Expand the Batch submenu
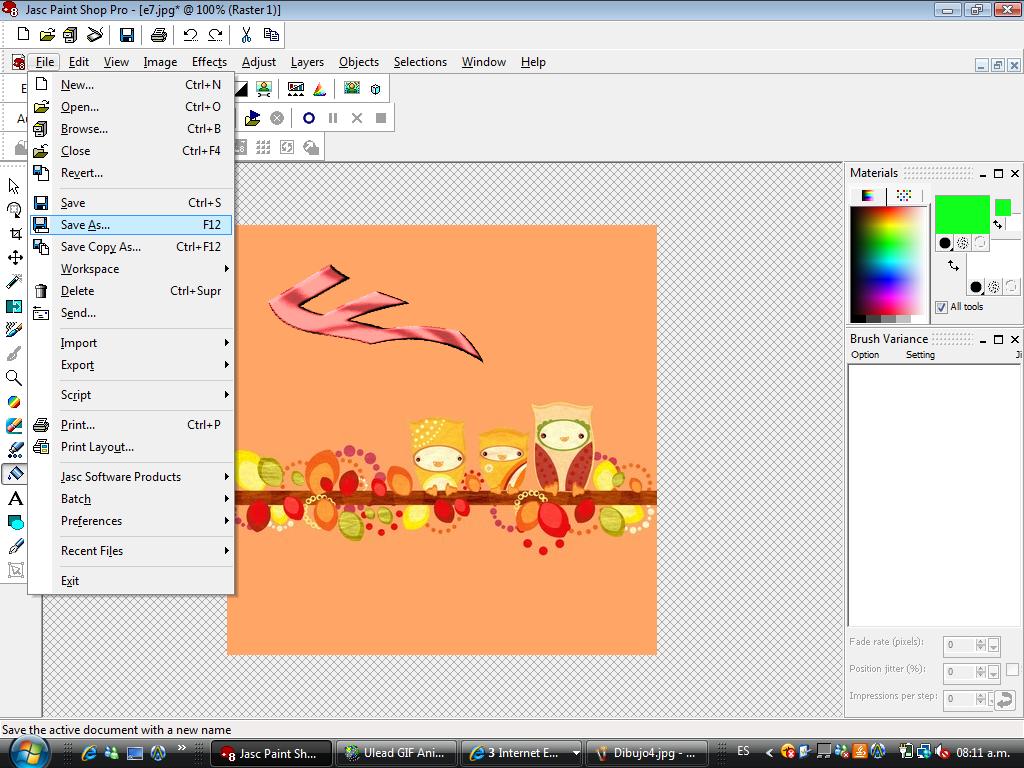Image resolution: width=1024 pixels, height=768 pixels. (x=131, y=499)
